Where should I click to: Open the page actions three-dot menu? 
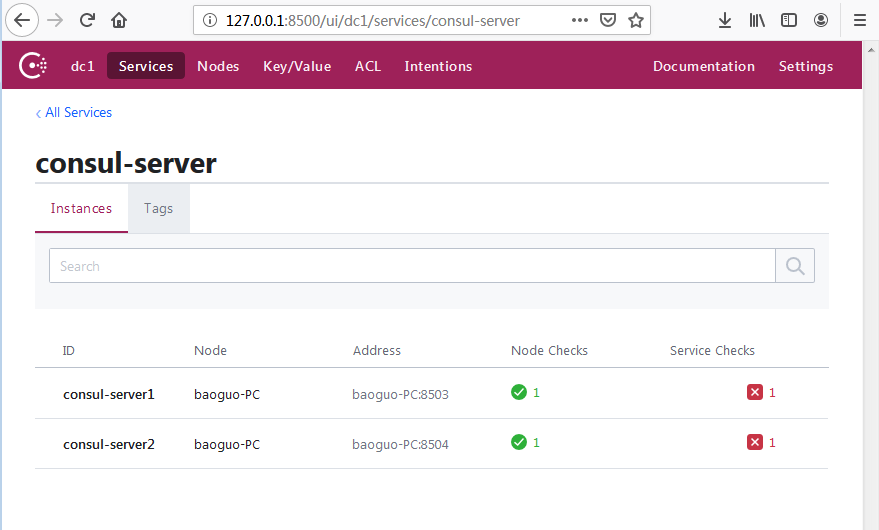click(x=580, y=20)
